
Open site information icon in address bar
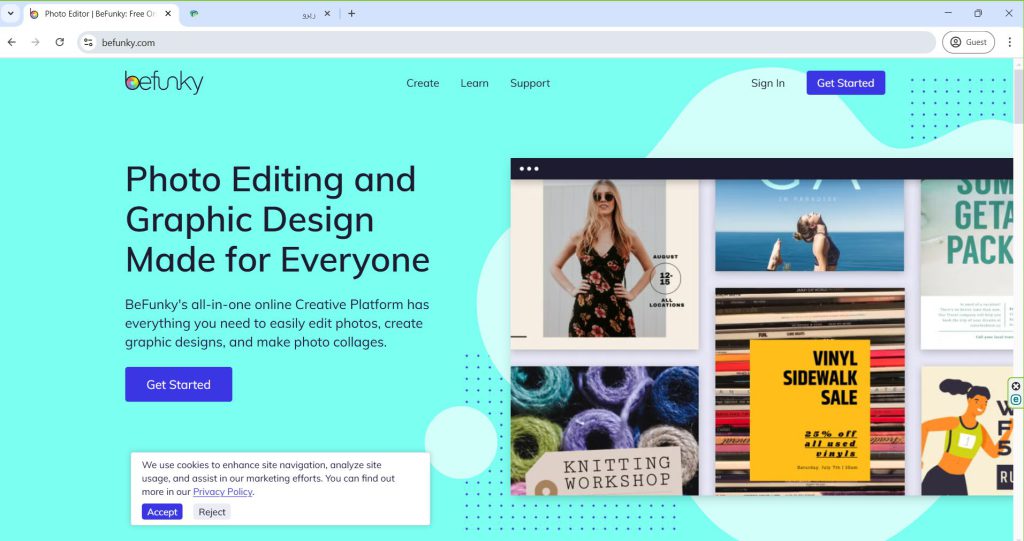pyautogui.click(x=88, y=42)
